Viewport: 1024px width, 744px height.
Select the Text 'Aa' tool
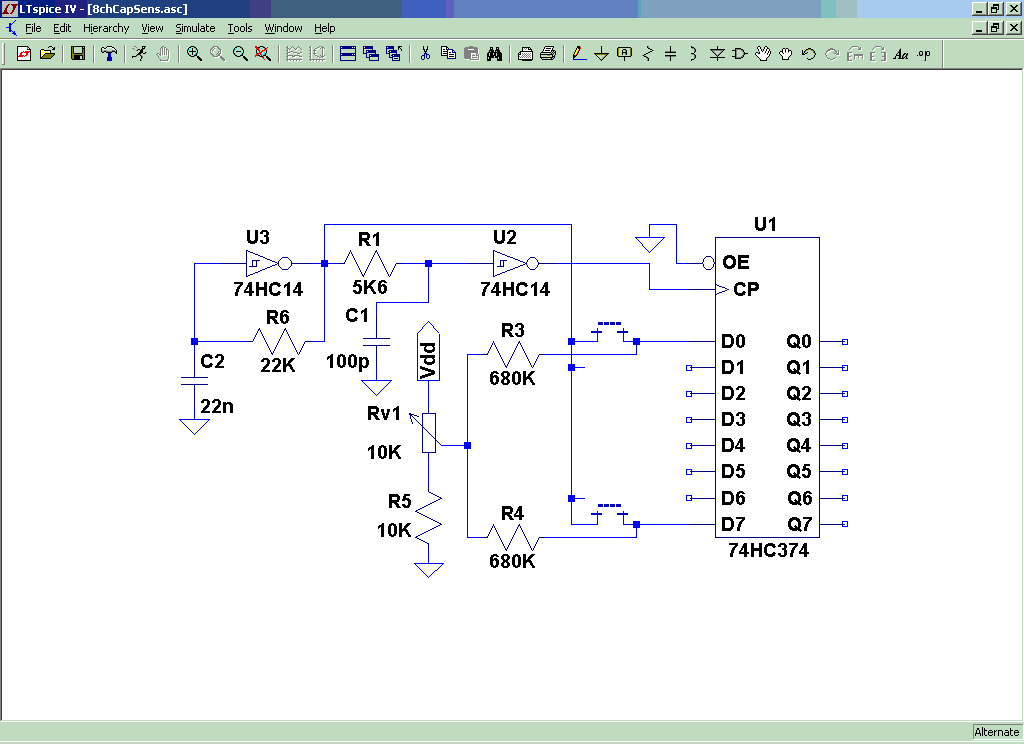(x=901, y=54)
